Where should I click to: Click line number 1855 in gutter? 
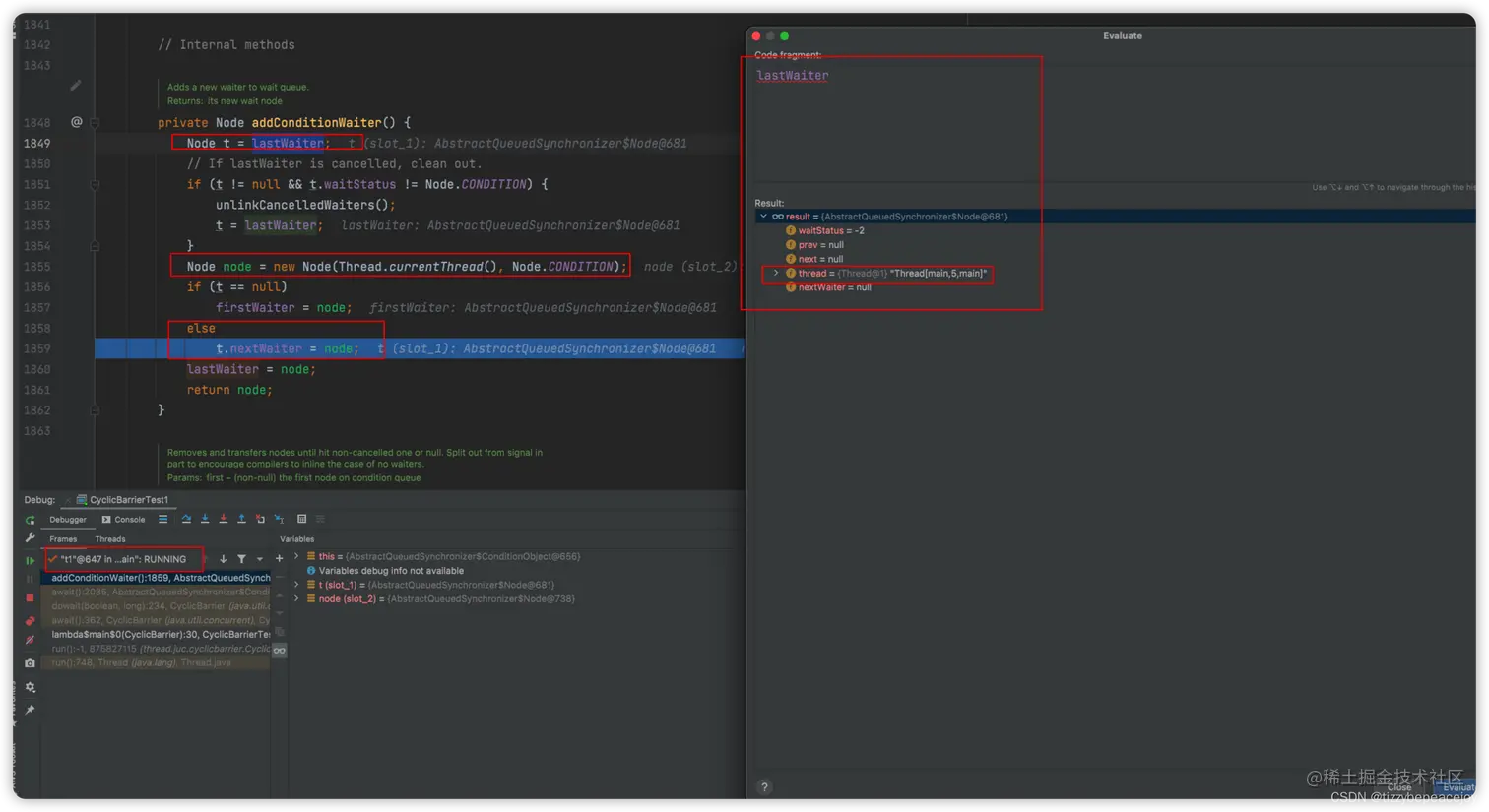point(36,267)
